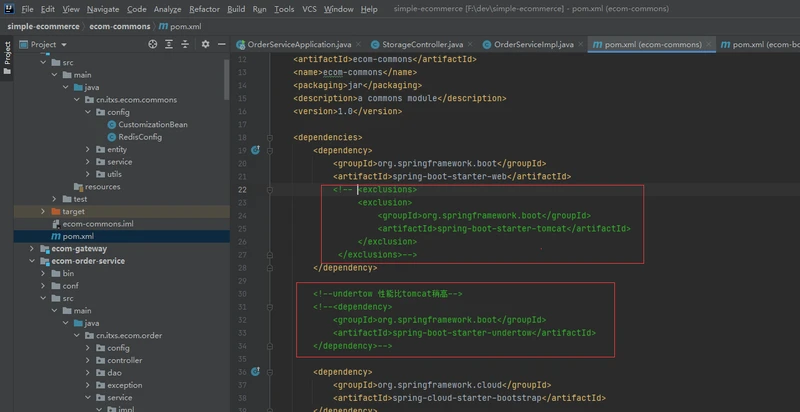Switch to the StorageController.java tab
Viewport: 800px width, 412px height.
coord(416,44)
